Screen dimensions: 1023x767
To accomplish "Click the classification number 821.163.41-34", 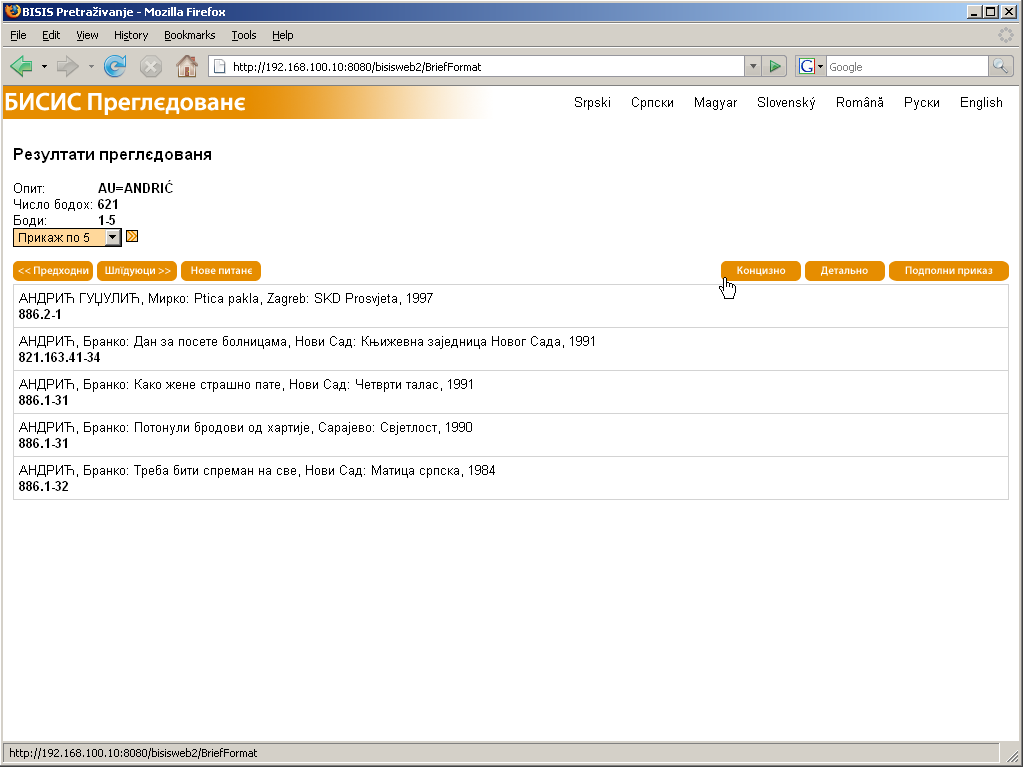I will coord(59,357).
